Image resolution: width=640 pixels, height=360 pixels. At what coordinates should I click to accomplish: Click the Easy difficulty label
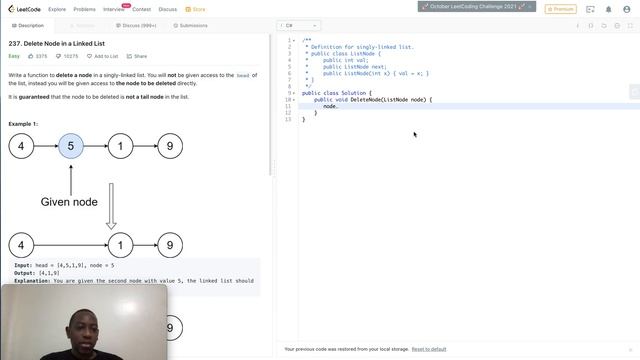click(14, 56)
